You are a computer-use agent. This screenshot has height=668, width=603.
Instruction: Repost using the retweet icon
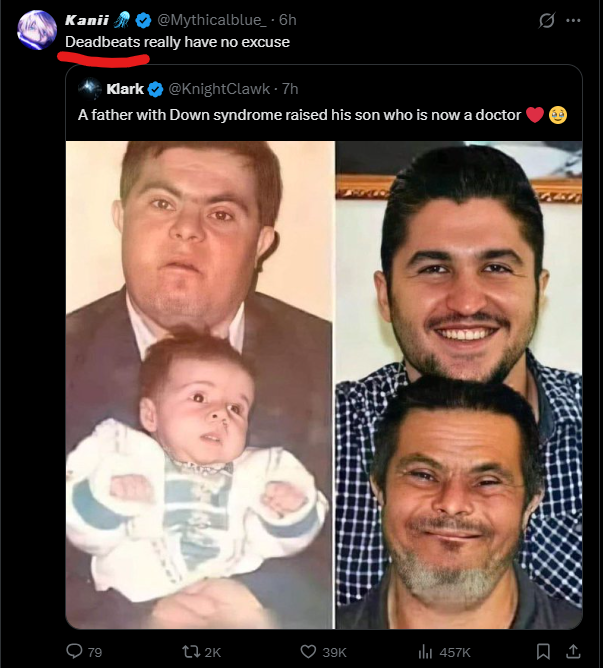[x=189, y=651]
